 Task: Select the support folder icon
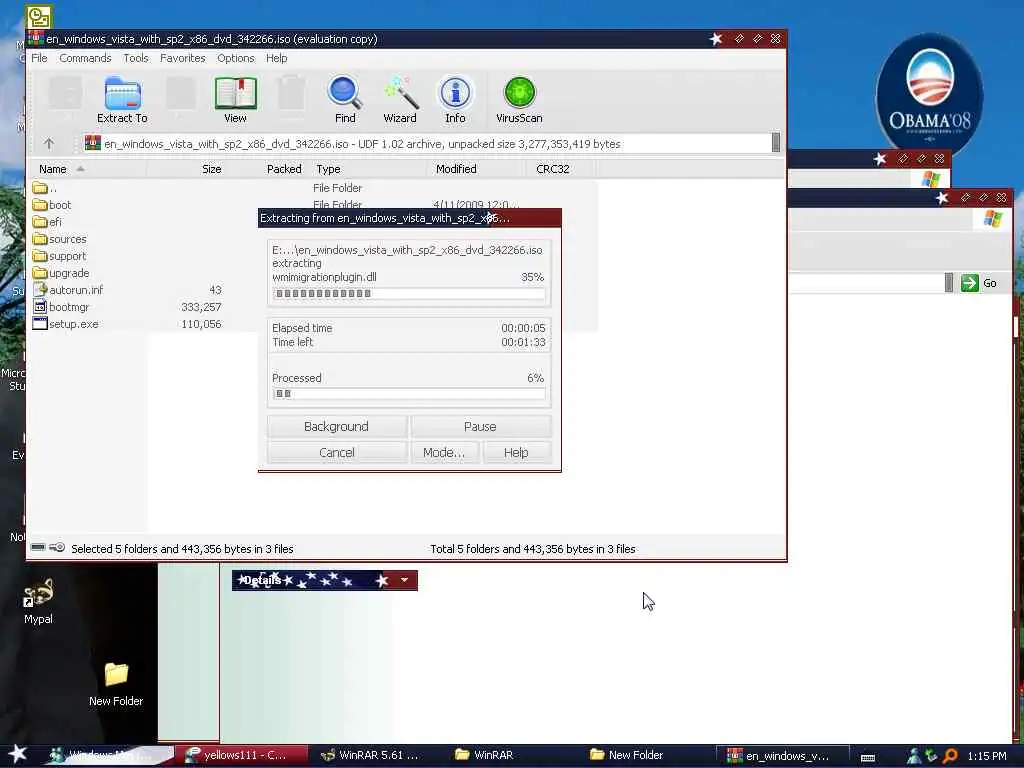coord(40,255)
